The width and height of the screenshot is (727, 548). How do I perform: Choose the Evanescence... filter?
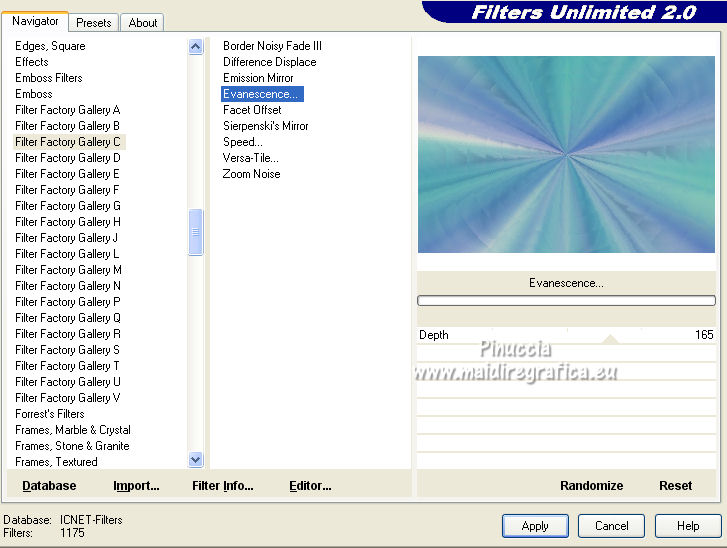click(x=262, y=94)
